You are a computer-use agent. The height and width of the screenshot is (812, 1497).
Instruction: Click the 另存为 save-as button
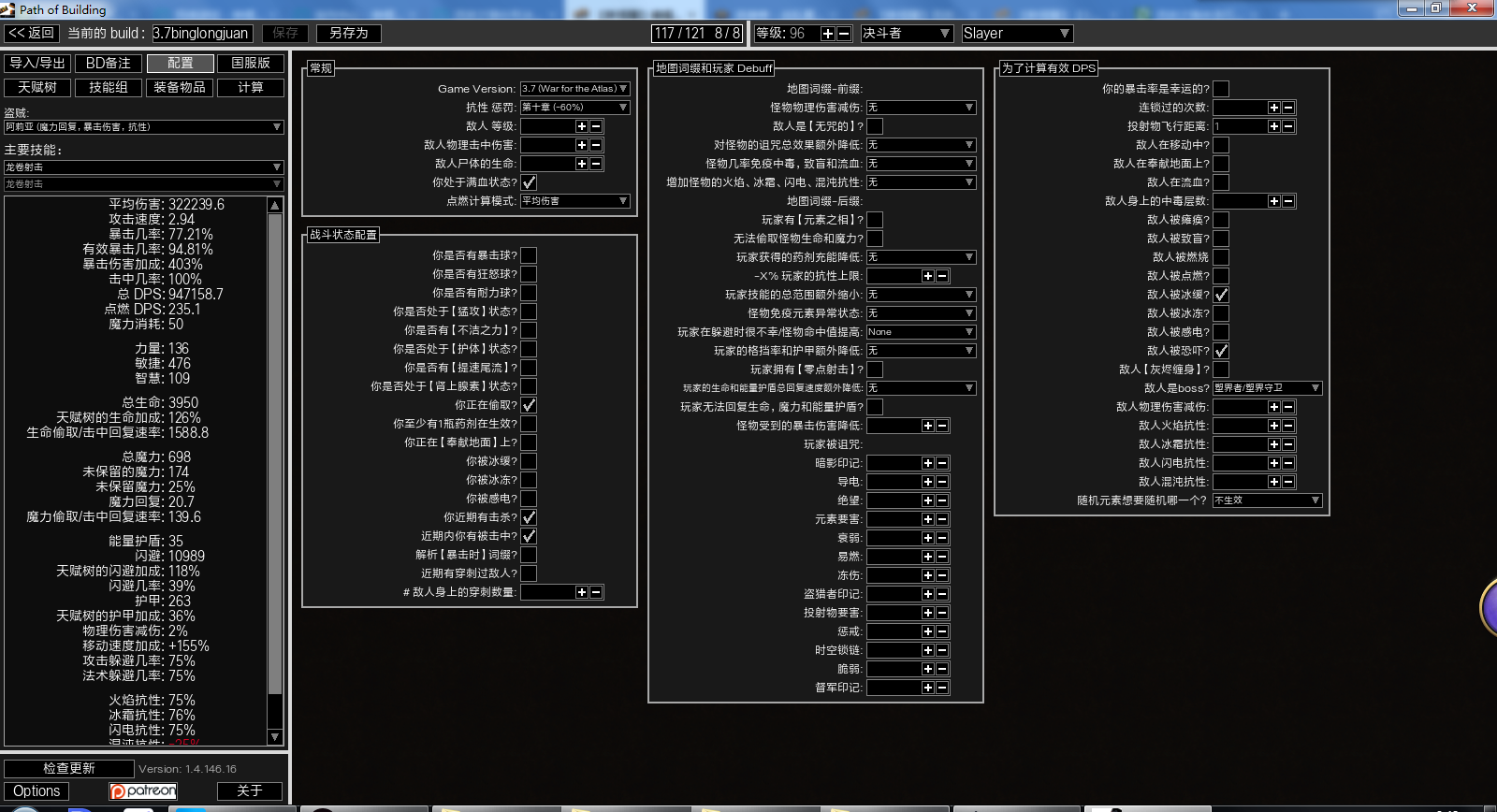349,34
